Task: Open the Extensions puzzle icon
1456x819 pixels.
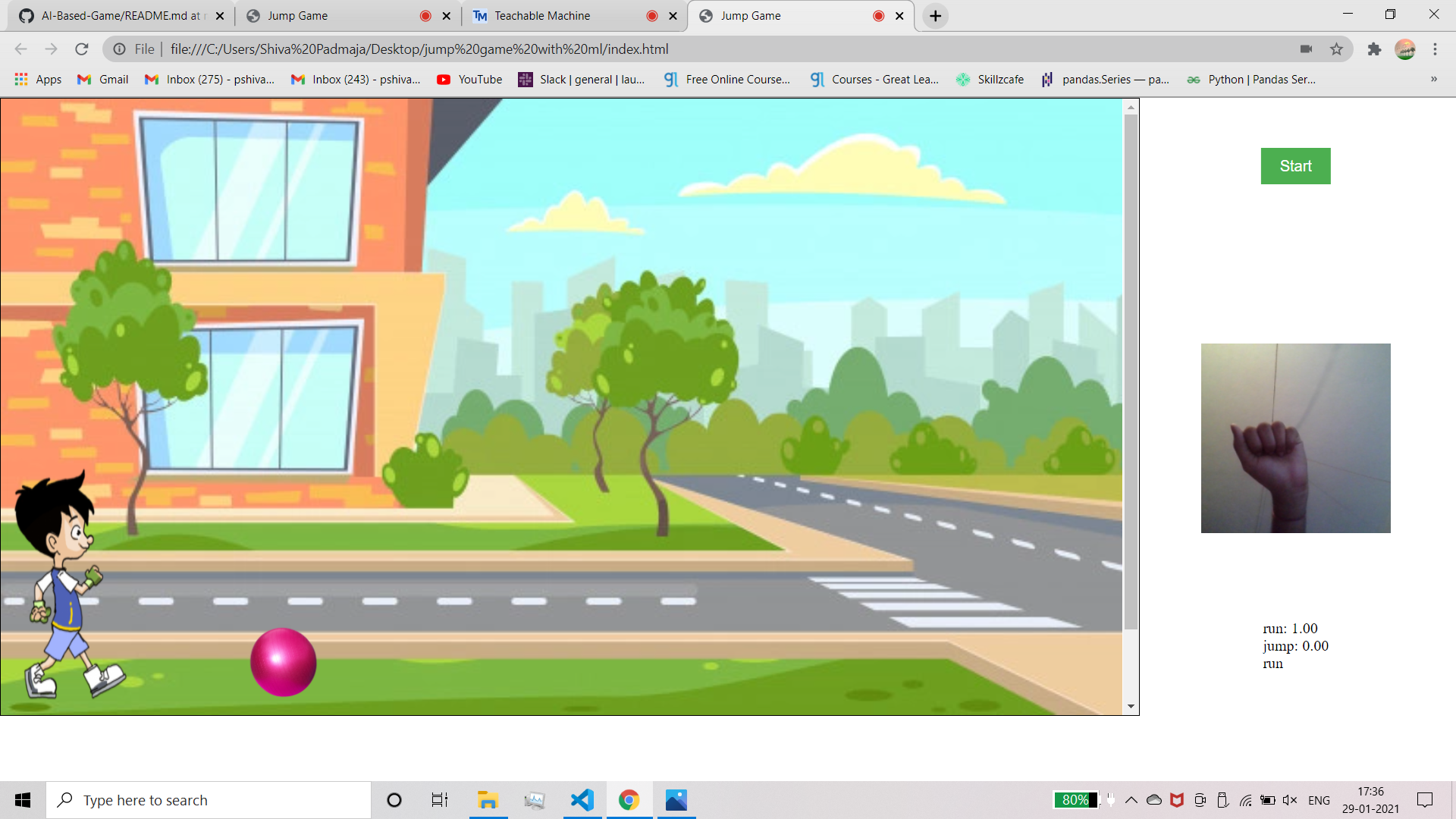Action: pyautogui.click(x=1374, y=49)
